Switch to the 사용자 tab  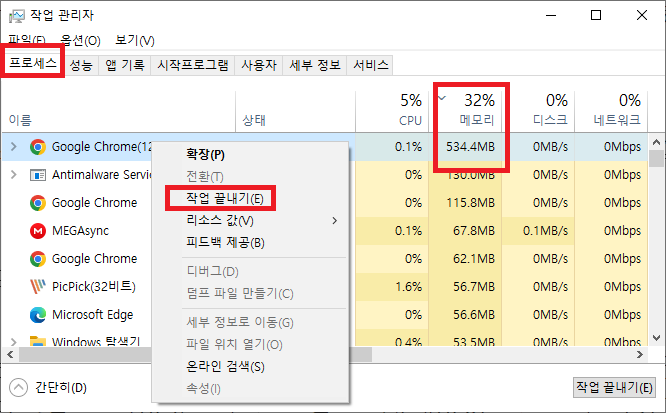(x=259, y=65)
